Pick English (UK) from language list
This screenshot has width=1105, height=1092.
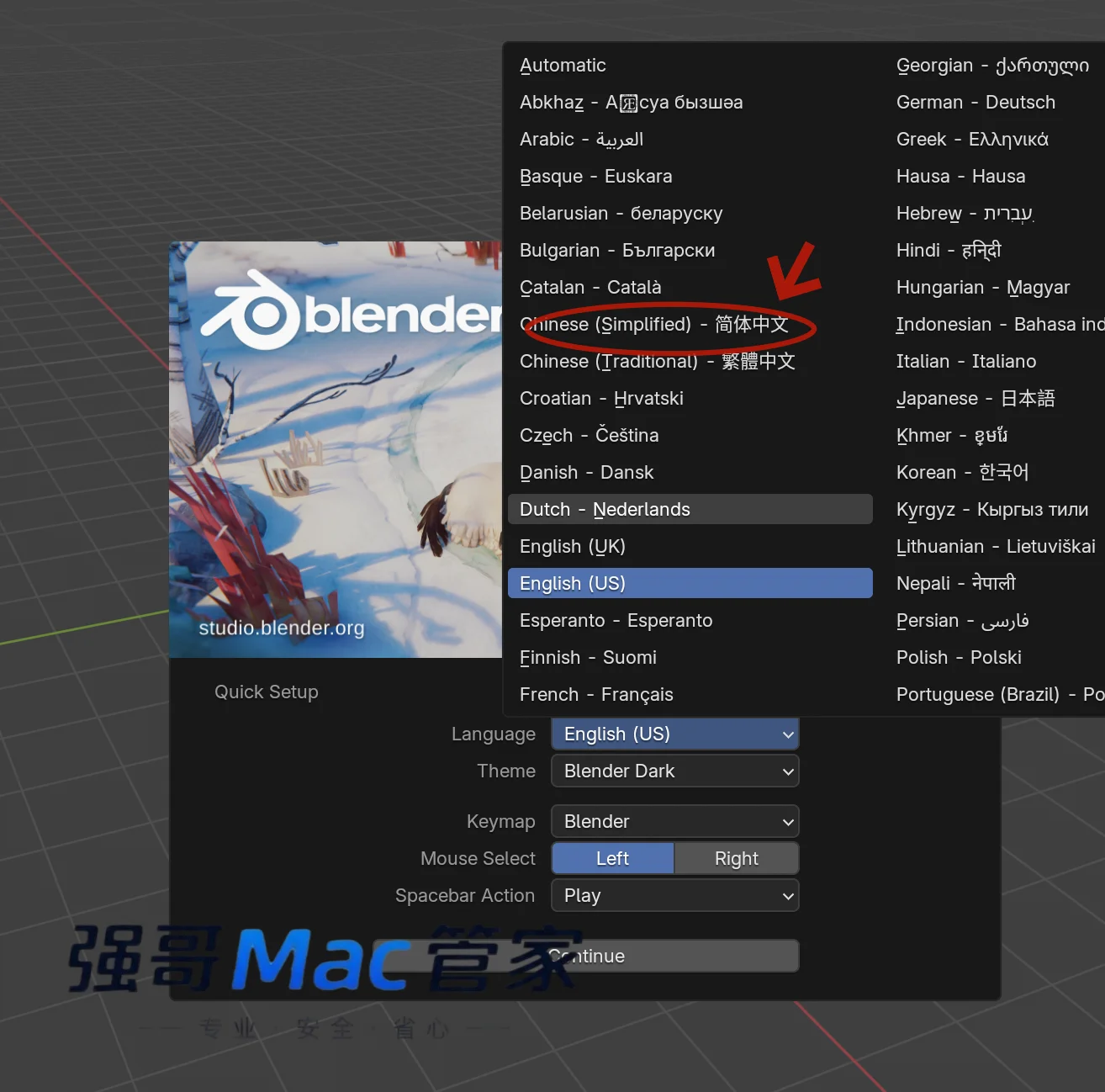pos(690,546)
